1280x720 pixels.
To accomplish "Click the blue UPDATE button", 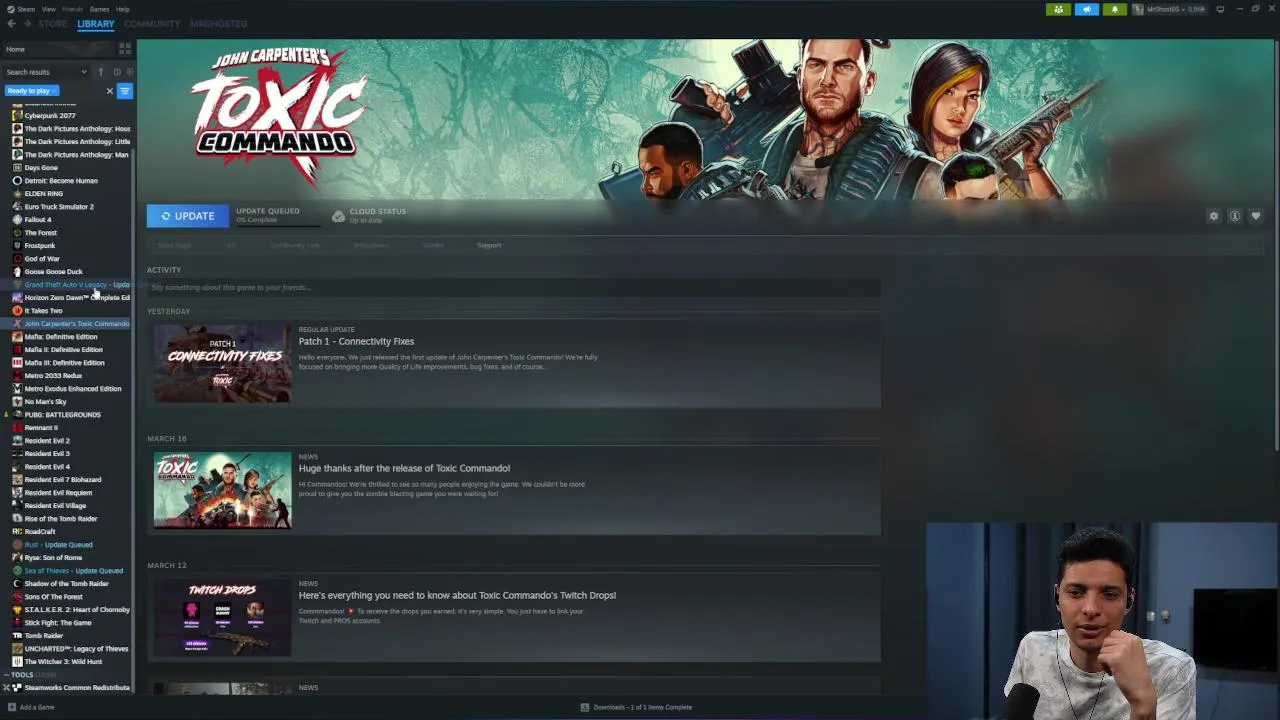I will tap(187, 216).
